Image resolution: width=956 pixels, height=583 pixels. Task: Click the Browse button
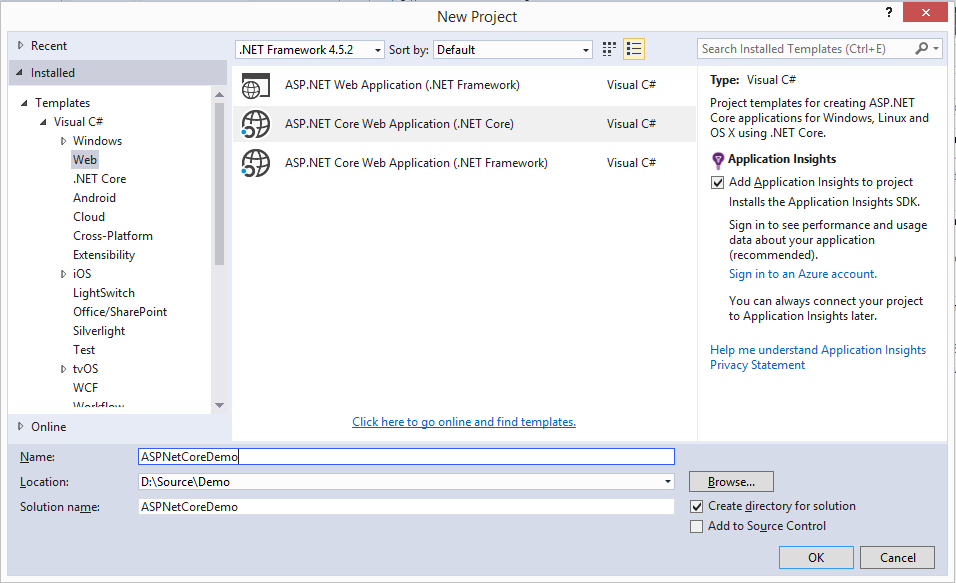pyautogui.click(x=731, y=482)
